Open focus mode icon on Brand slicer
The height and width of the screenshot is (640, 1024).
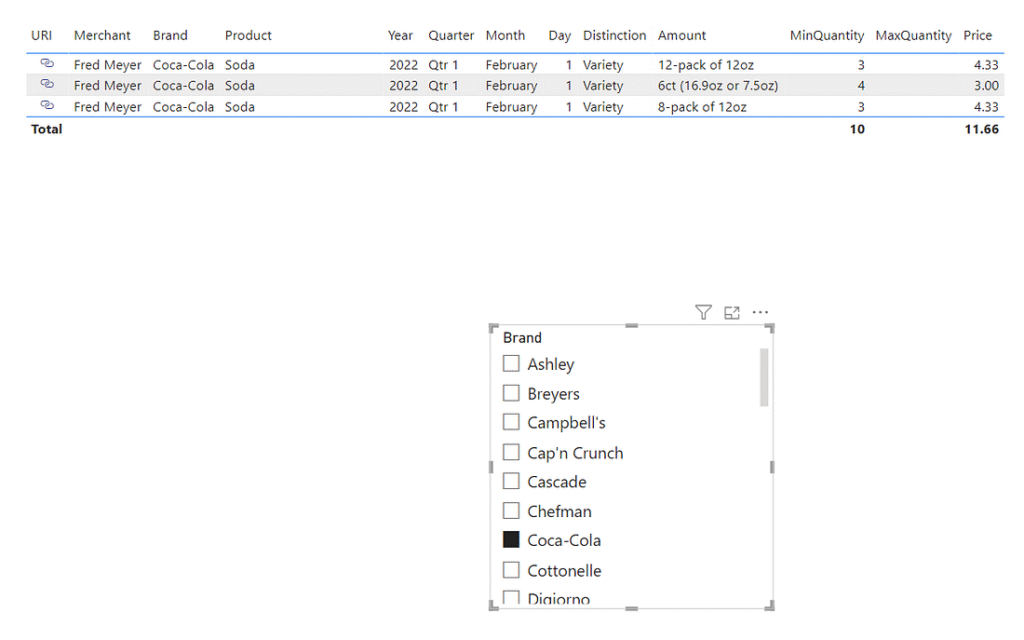pos(732,313)
